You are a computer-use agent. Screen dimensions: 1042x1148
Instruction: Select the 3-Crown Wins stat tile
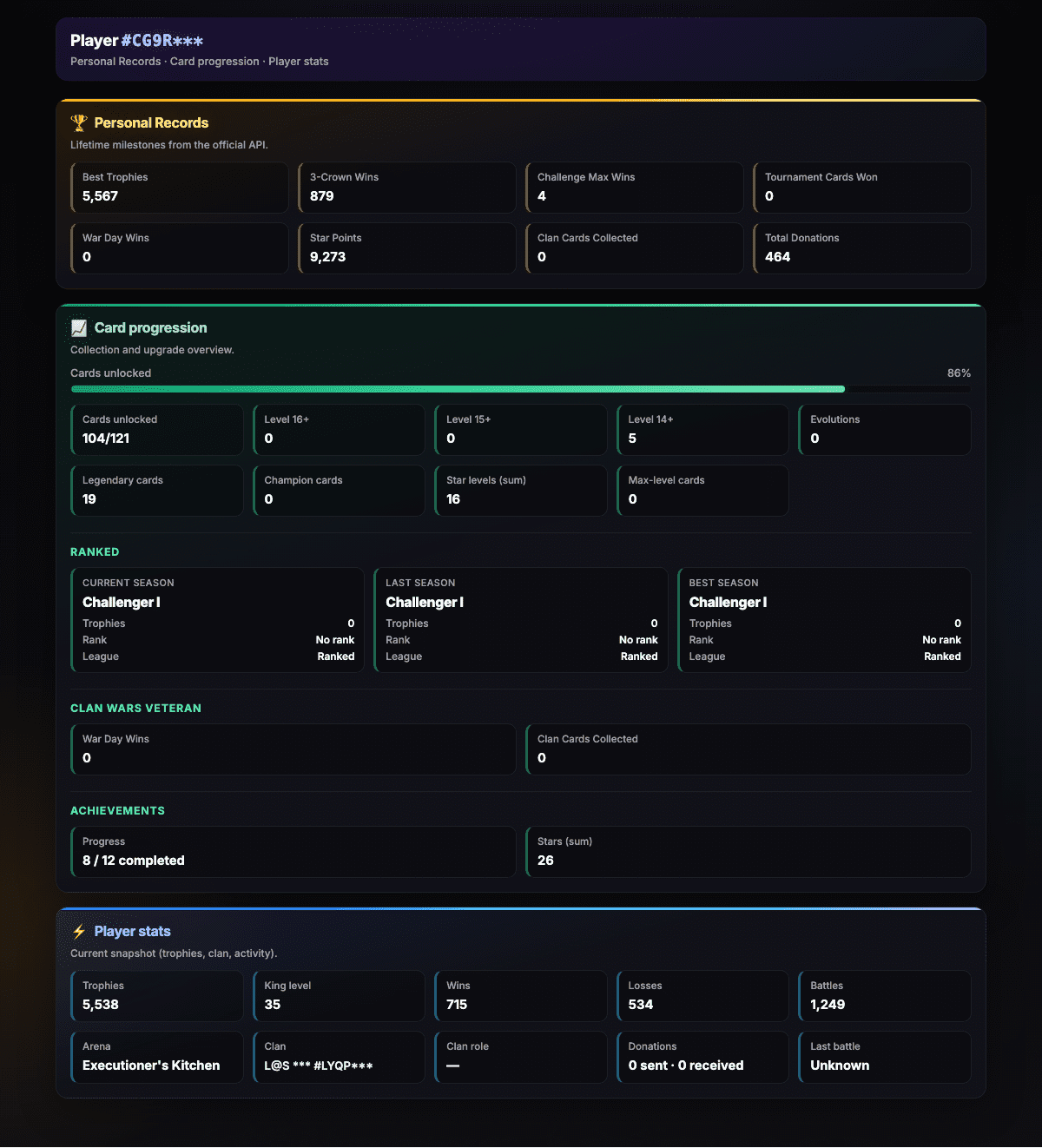pyautogui.click(x=407, y=188)
